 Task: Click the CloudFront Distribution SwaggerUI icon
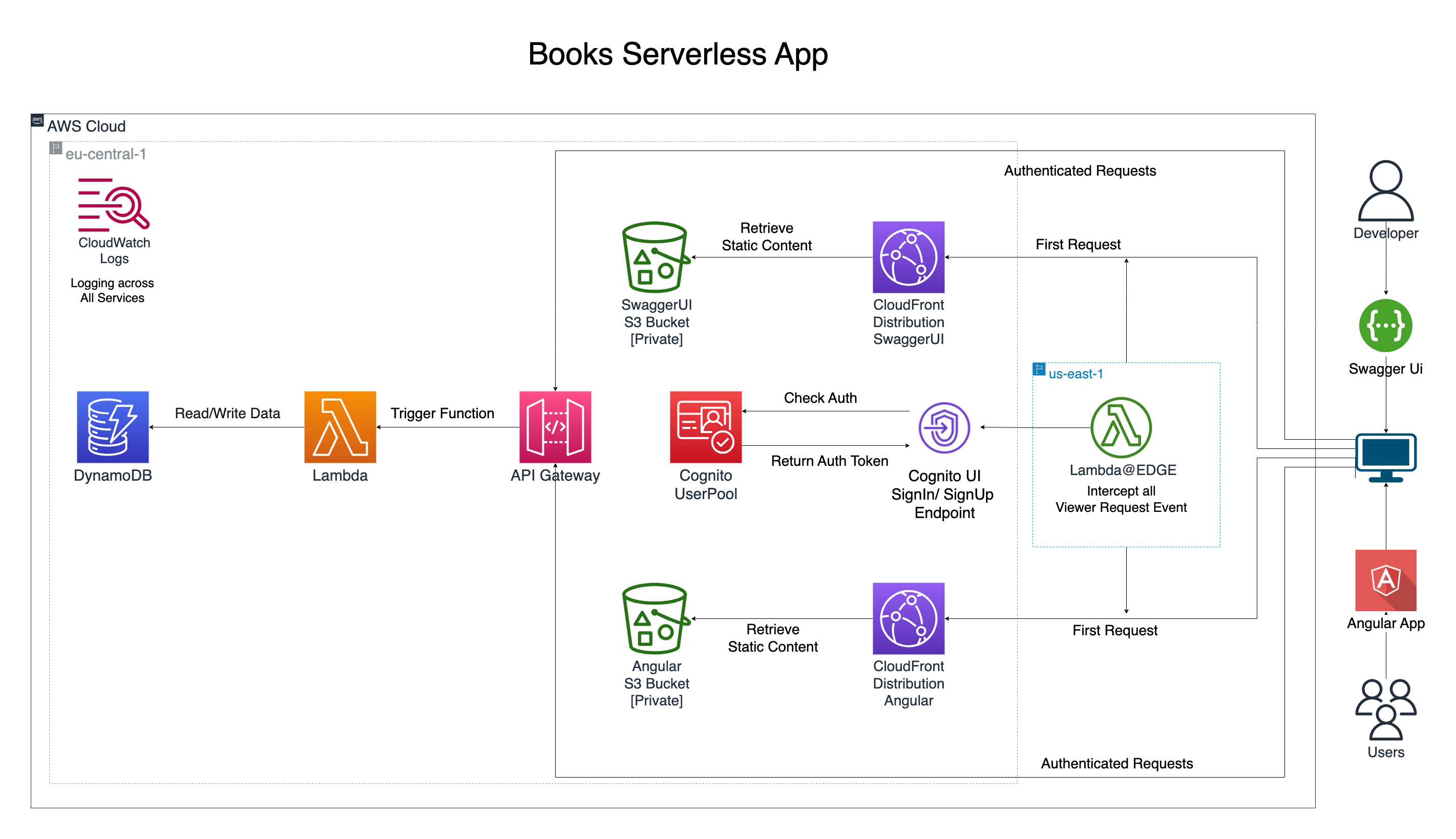(x=908, y=257)
